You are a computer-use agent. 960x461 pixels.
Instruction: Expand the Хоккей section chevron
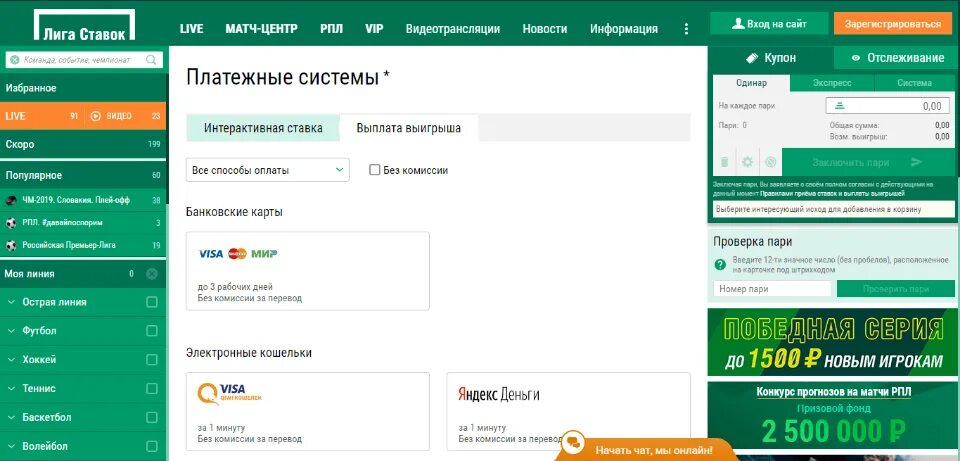click(12, 359)
